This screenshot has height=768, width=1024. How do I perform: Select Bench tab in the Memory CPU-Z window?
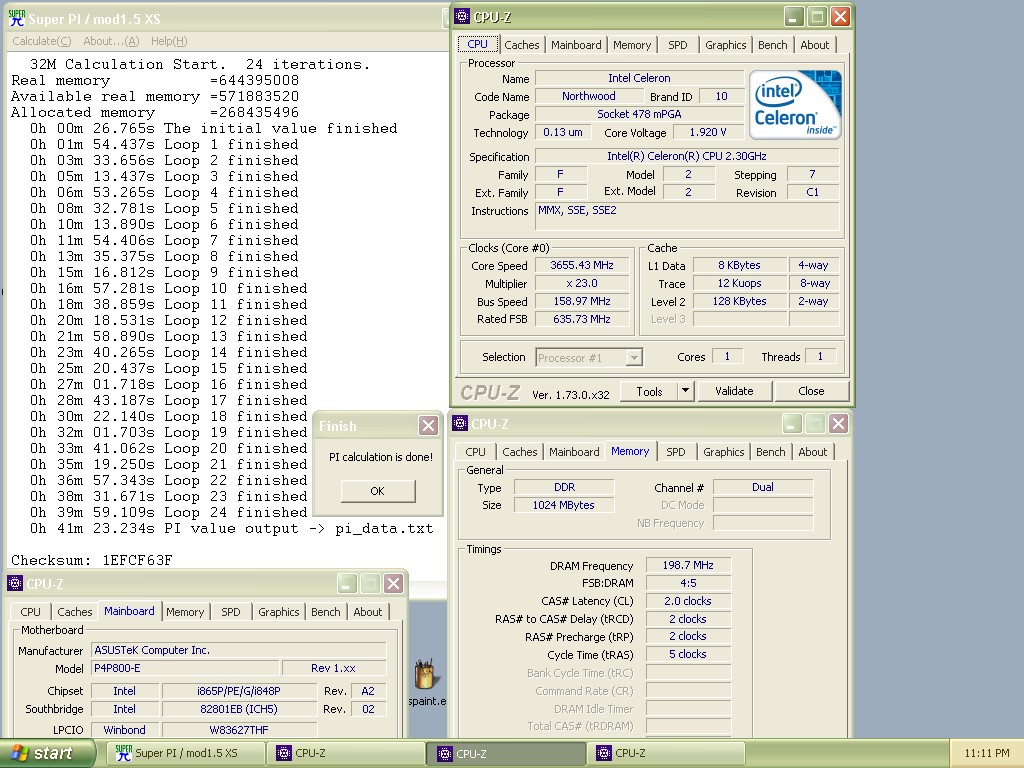point(771,452)
